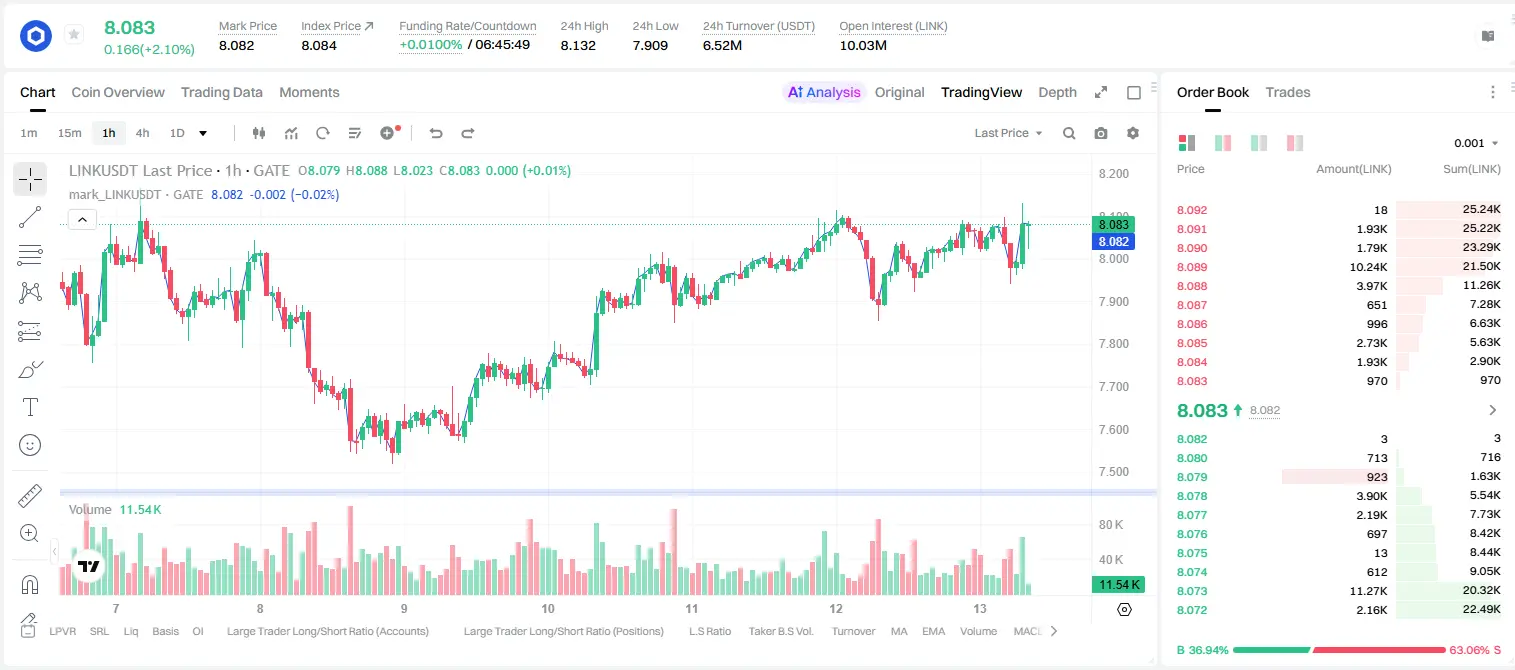Search symbols with the magnifier icon
The image size is (1515, 670).
[1069, 133]
